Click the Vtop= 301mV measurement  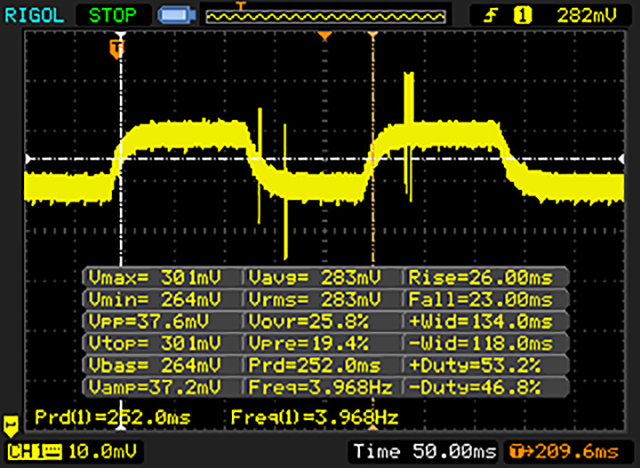(x=155, y=343)
